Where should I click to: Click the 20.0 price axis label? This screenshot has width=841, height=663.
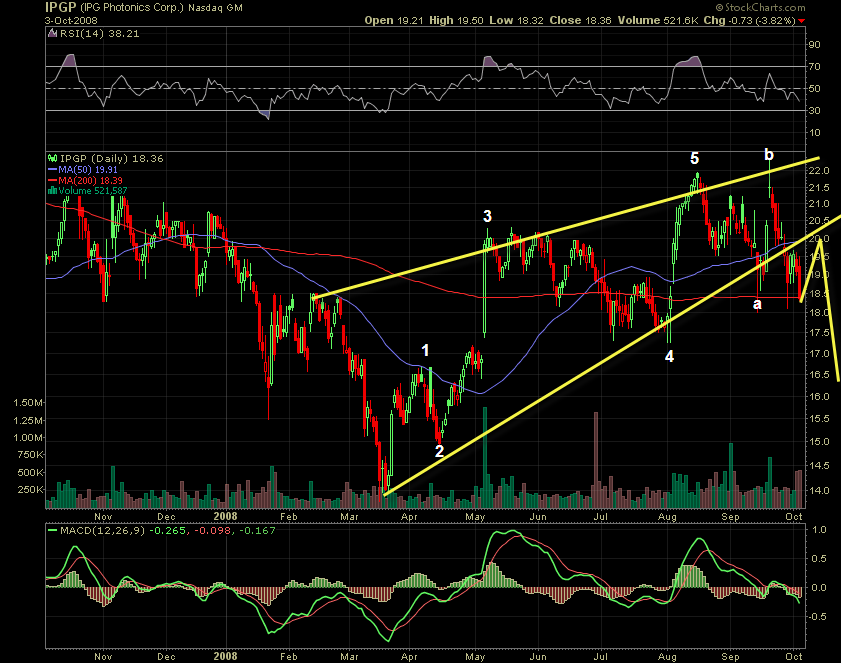click(x=819, y=239)
